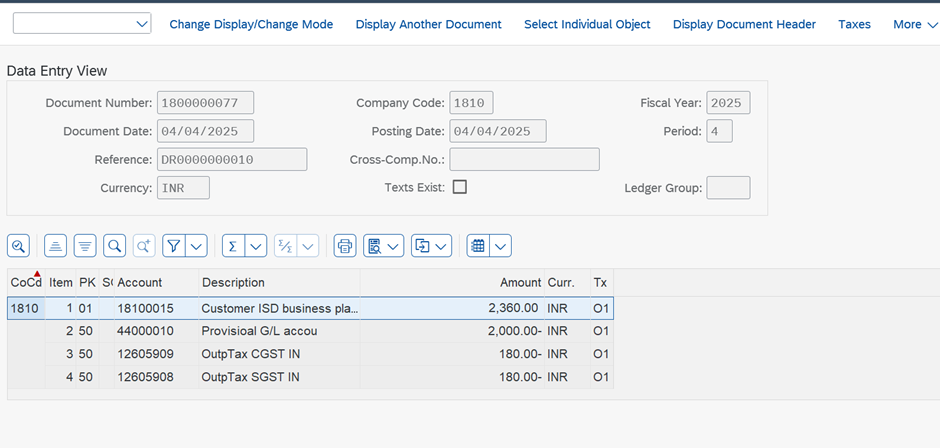
Task: Click the Ledger Group field
Action: point(728,188)
